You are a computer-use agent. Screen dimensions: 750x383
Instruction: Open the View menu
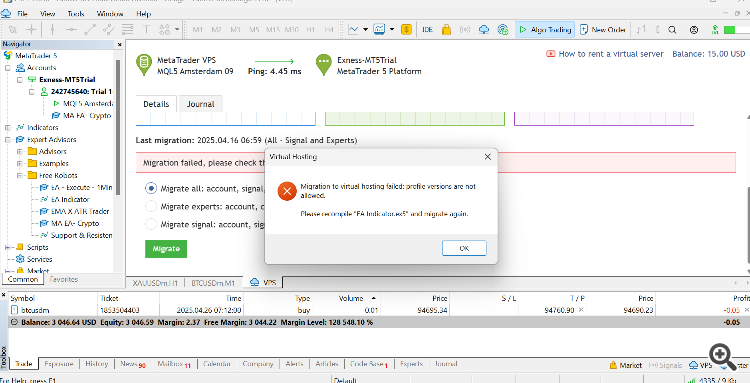pos(47,14)
